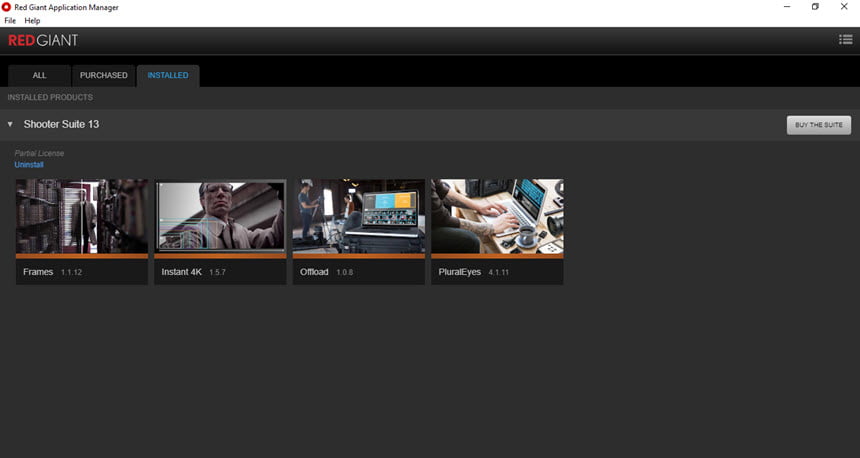The image size is (860, 458).
Task: Click the INSTALLED PRODUCTS heading
Action: [x=50, y=98]
